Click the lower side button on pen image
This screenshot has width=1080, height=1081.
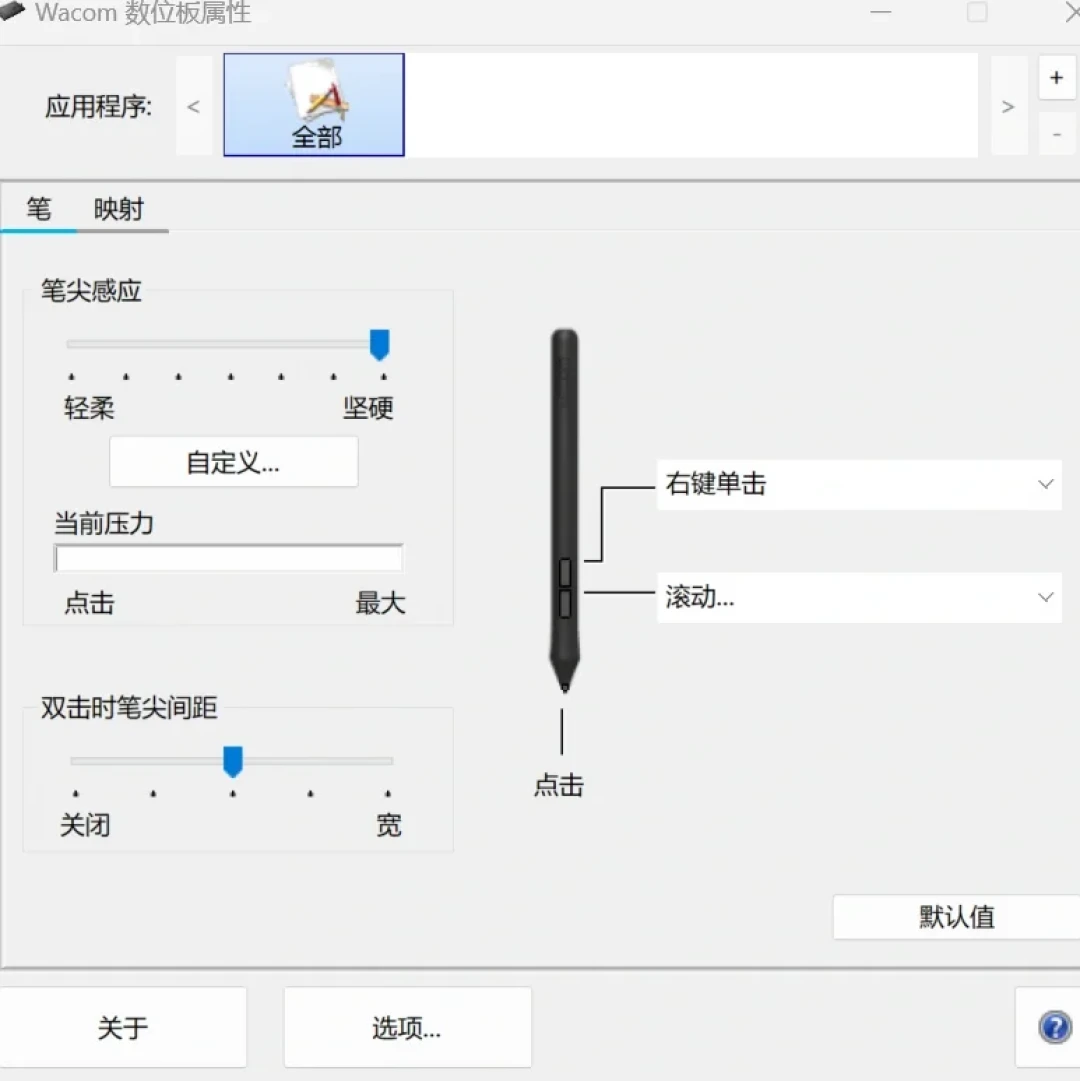click(565, 604)
